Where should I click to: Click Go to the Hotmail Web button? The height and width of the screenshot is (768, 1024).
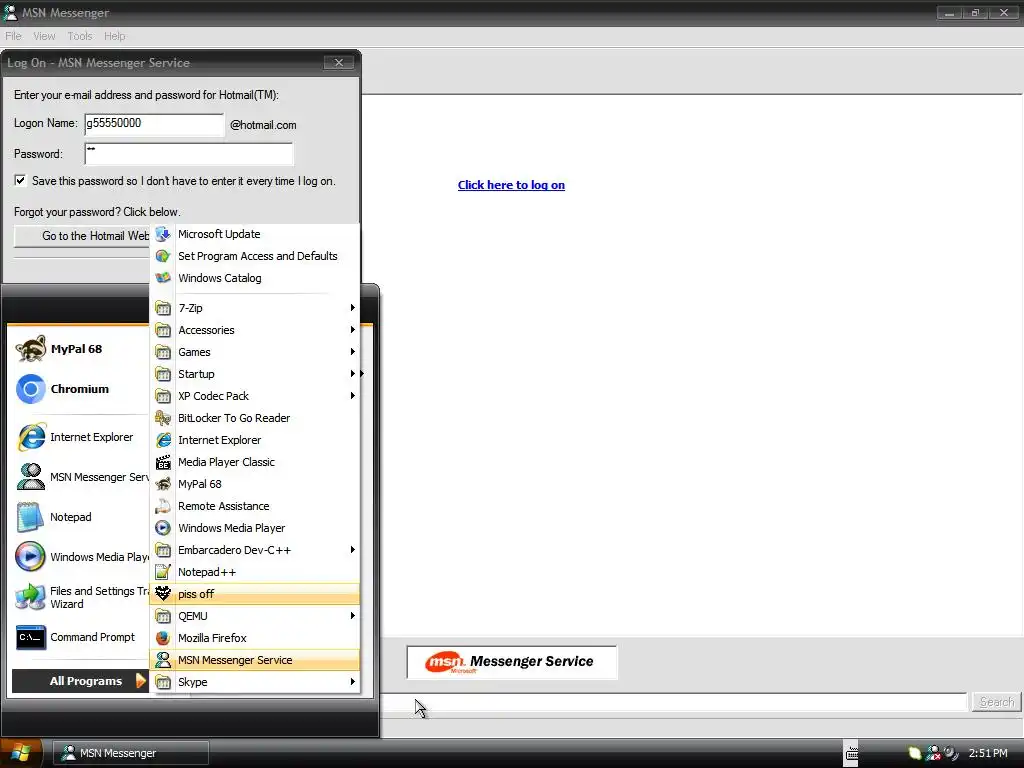[x=82, y=236]
